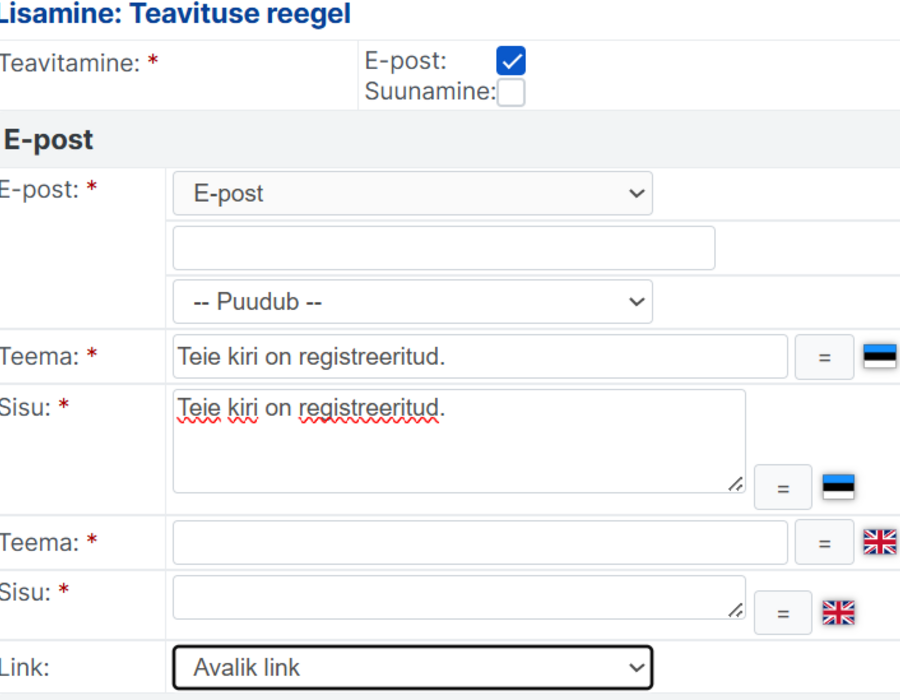Click '=' button beside Estonian Sisu textarea
This screenshot has height=700, width=900.
pyautogui.click(x=783, y=488)
